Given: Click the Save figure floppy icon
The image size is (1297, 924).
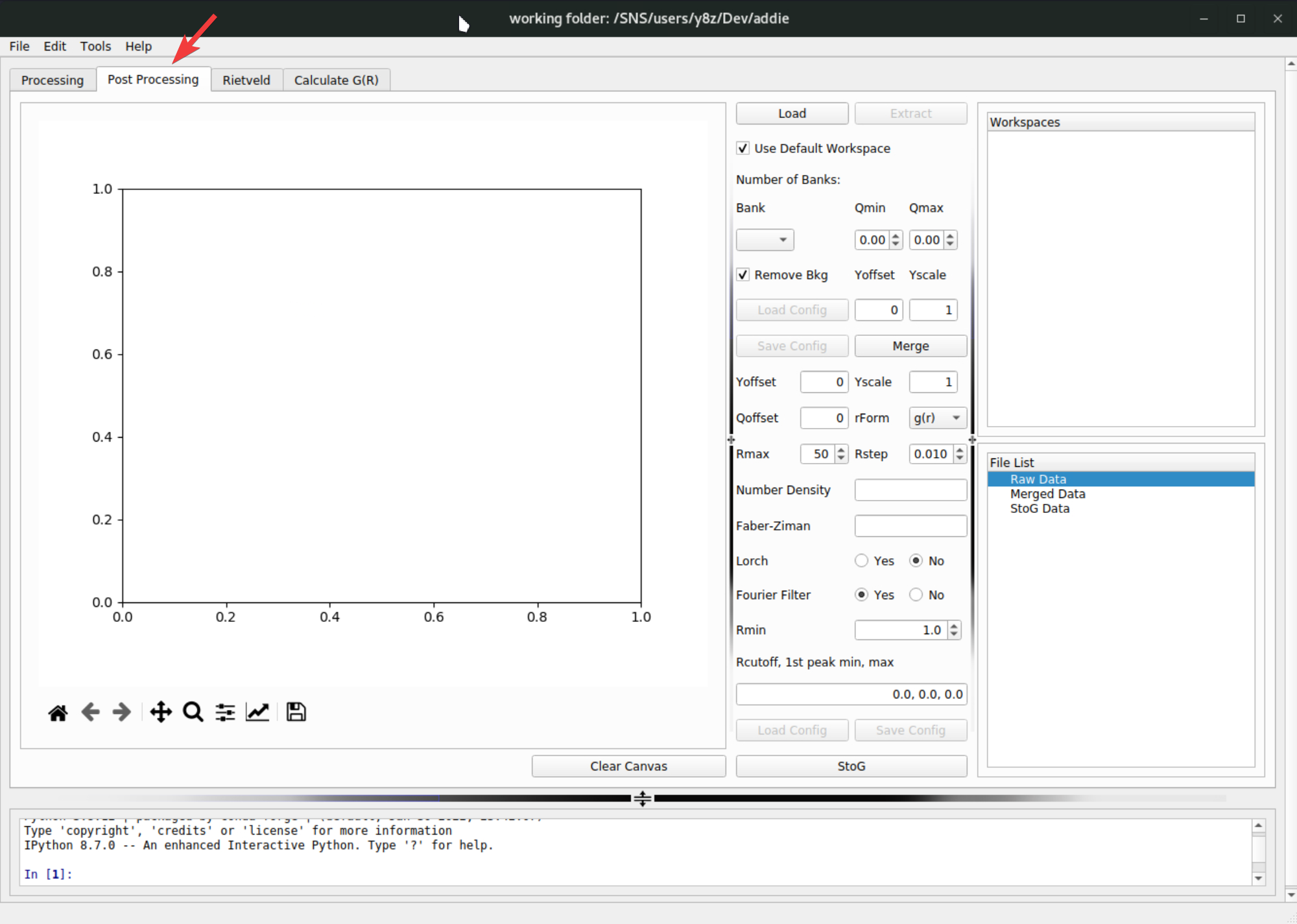Looking at the screenshot, I should [296, 713].
